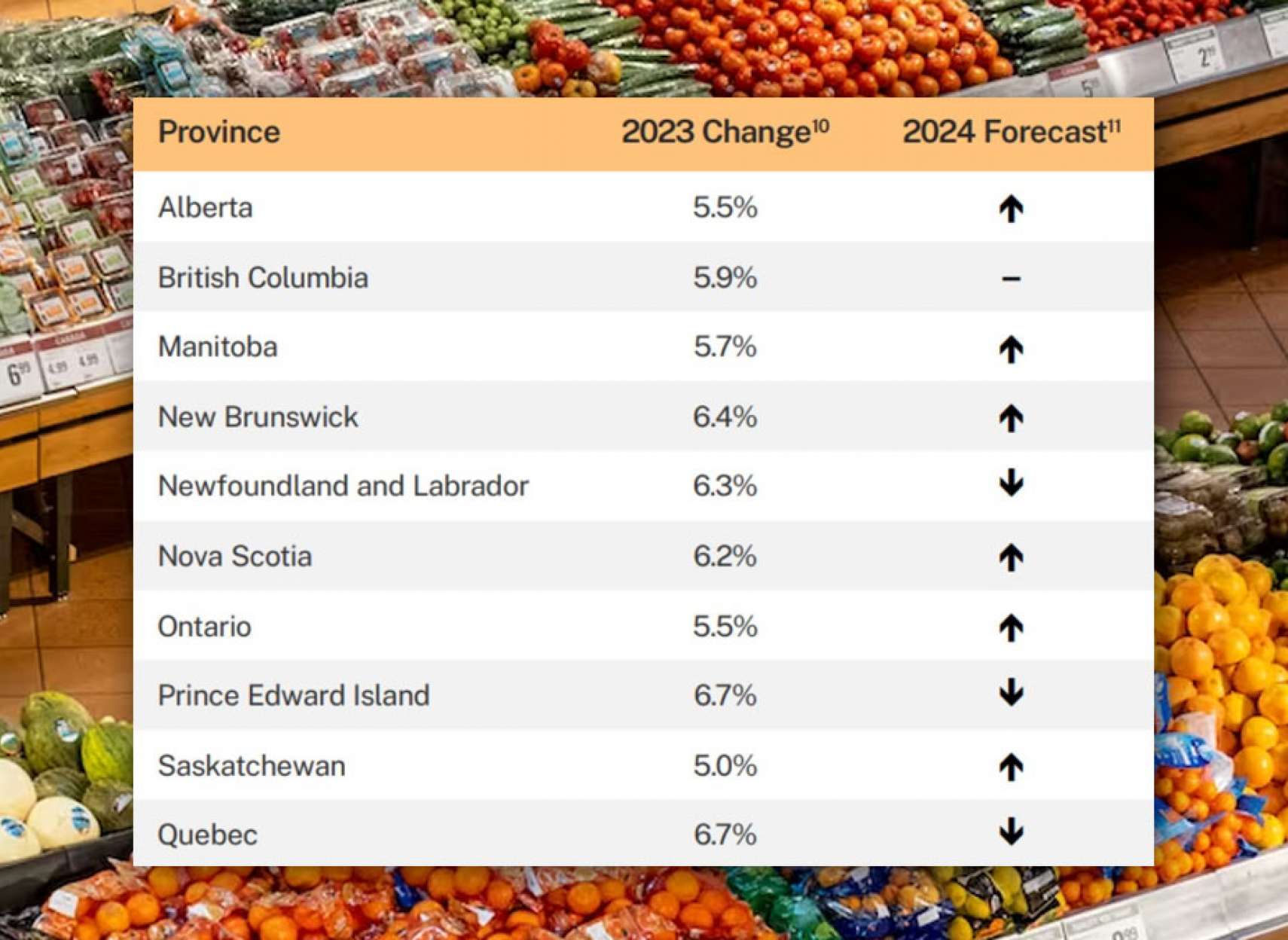The image size is (1288, 940).
Task: Open footnote 11 superscript reference
Action: click(1114, 125)
